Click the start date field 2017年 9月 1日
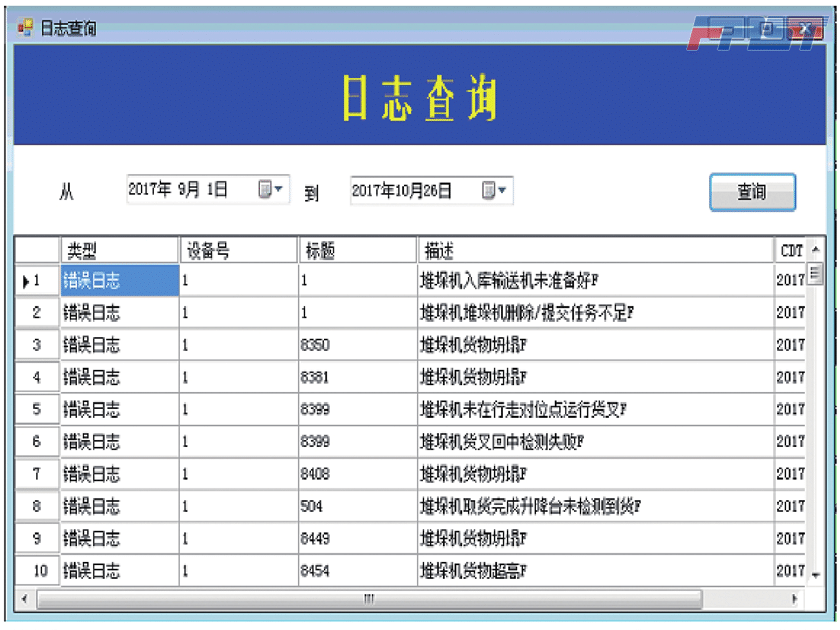 click(x=190, y=189)
